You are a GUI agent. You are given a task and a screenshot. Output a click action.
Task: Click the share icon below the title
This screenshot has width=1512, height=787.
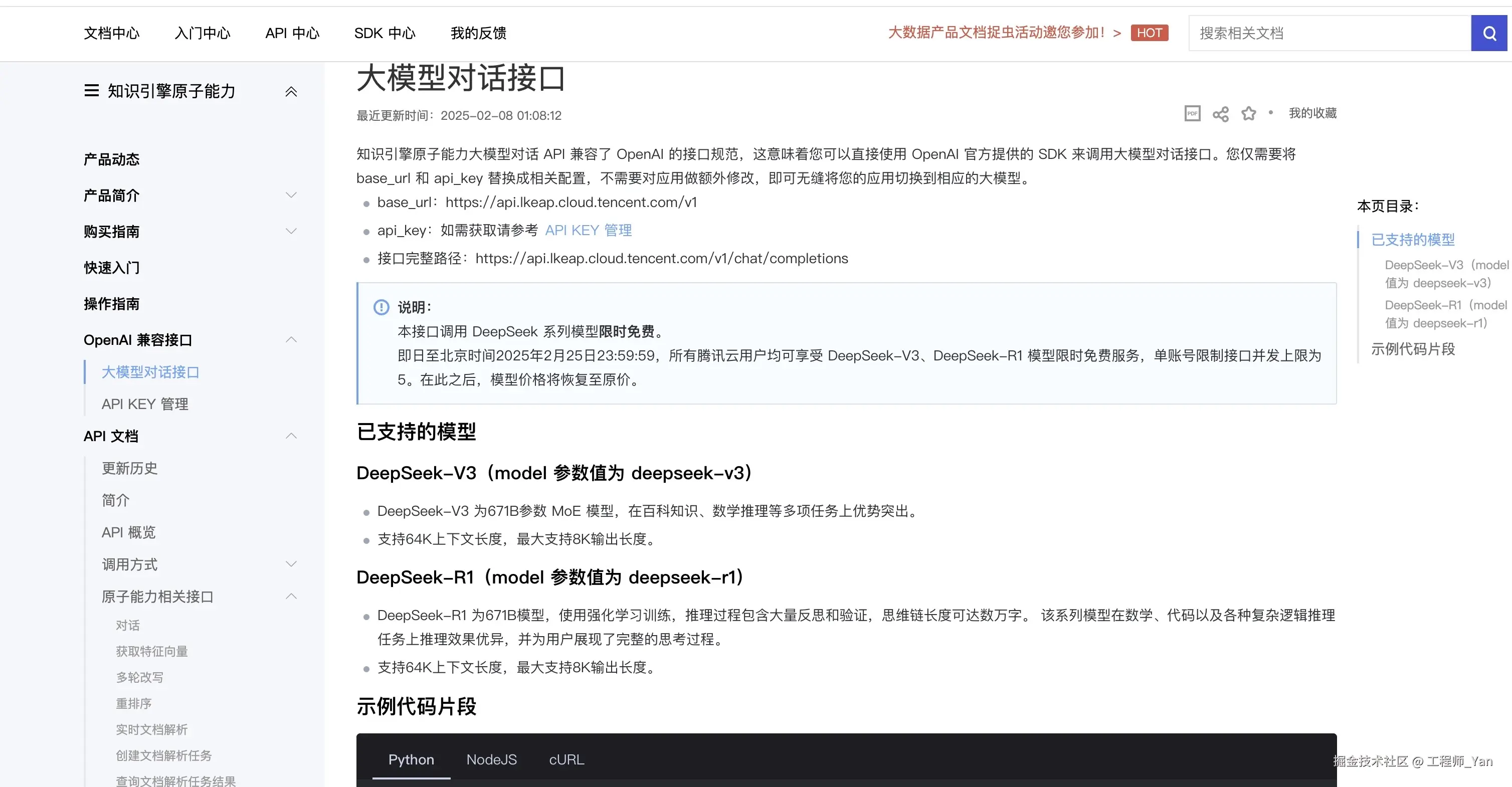pyautogui.click(x=1220, y=114)
